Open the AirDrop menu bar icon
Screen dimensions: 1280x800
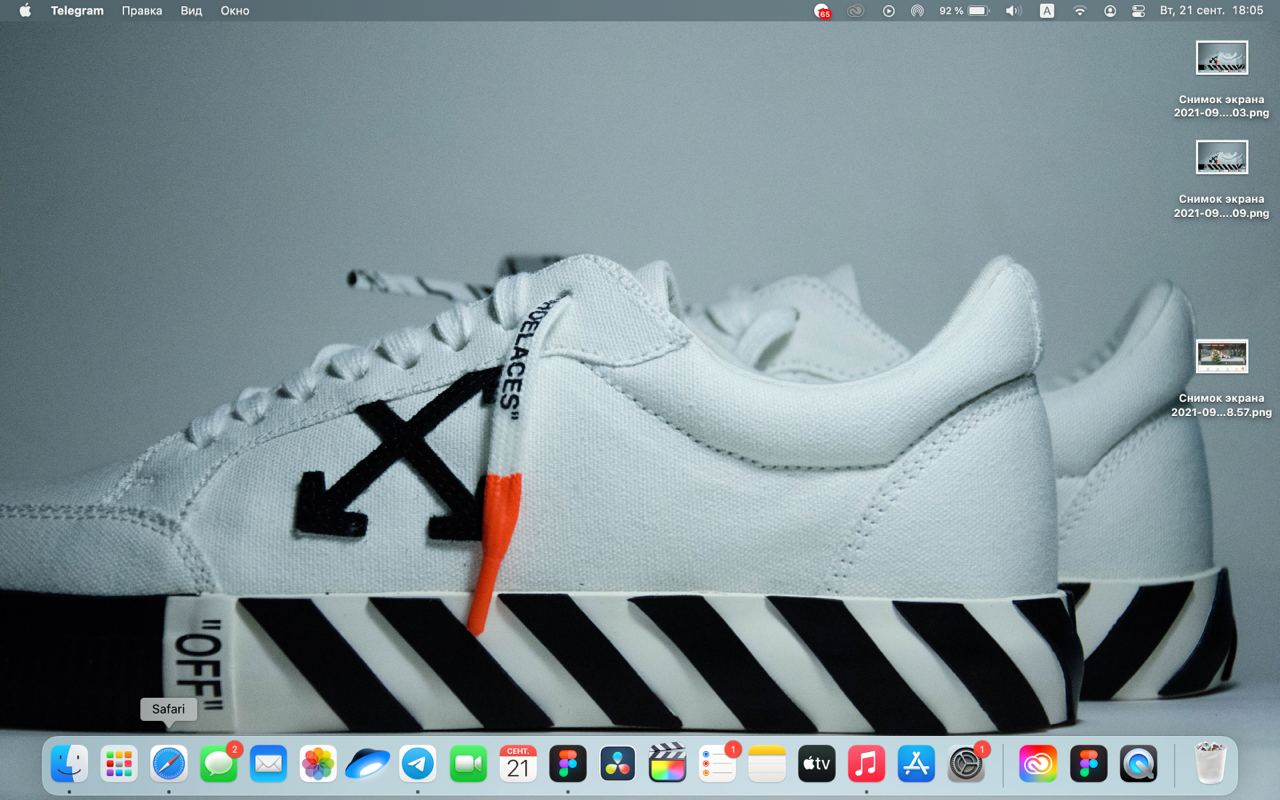pos(917,11)
